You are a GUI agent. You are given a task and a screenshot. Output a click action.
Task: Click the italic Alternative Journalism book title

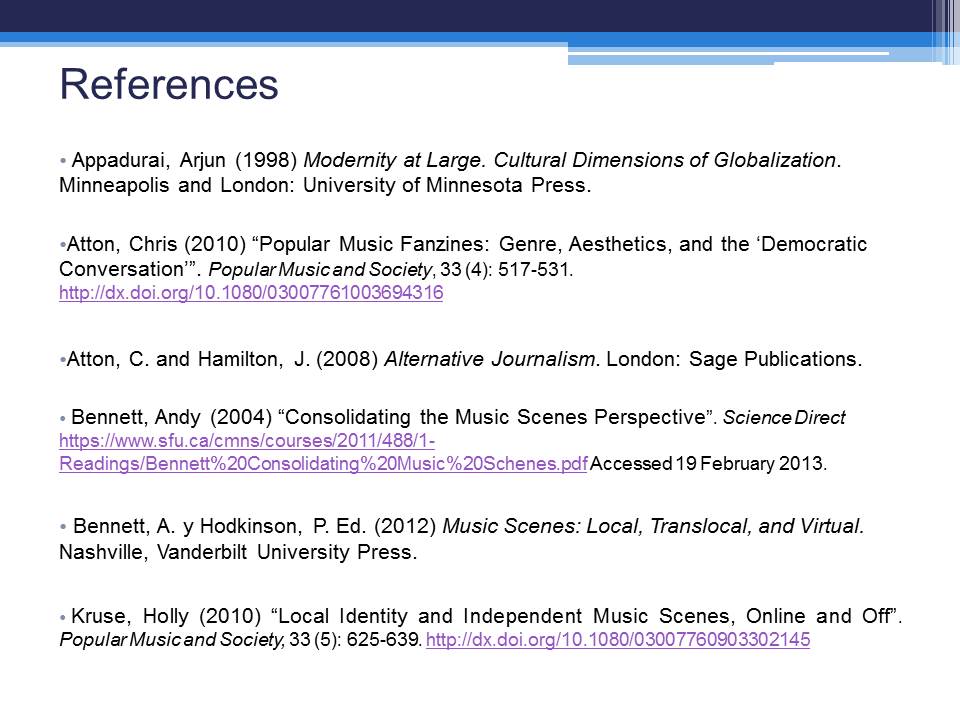[x=490, y=360]
